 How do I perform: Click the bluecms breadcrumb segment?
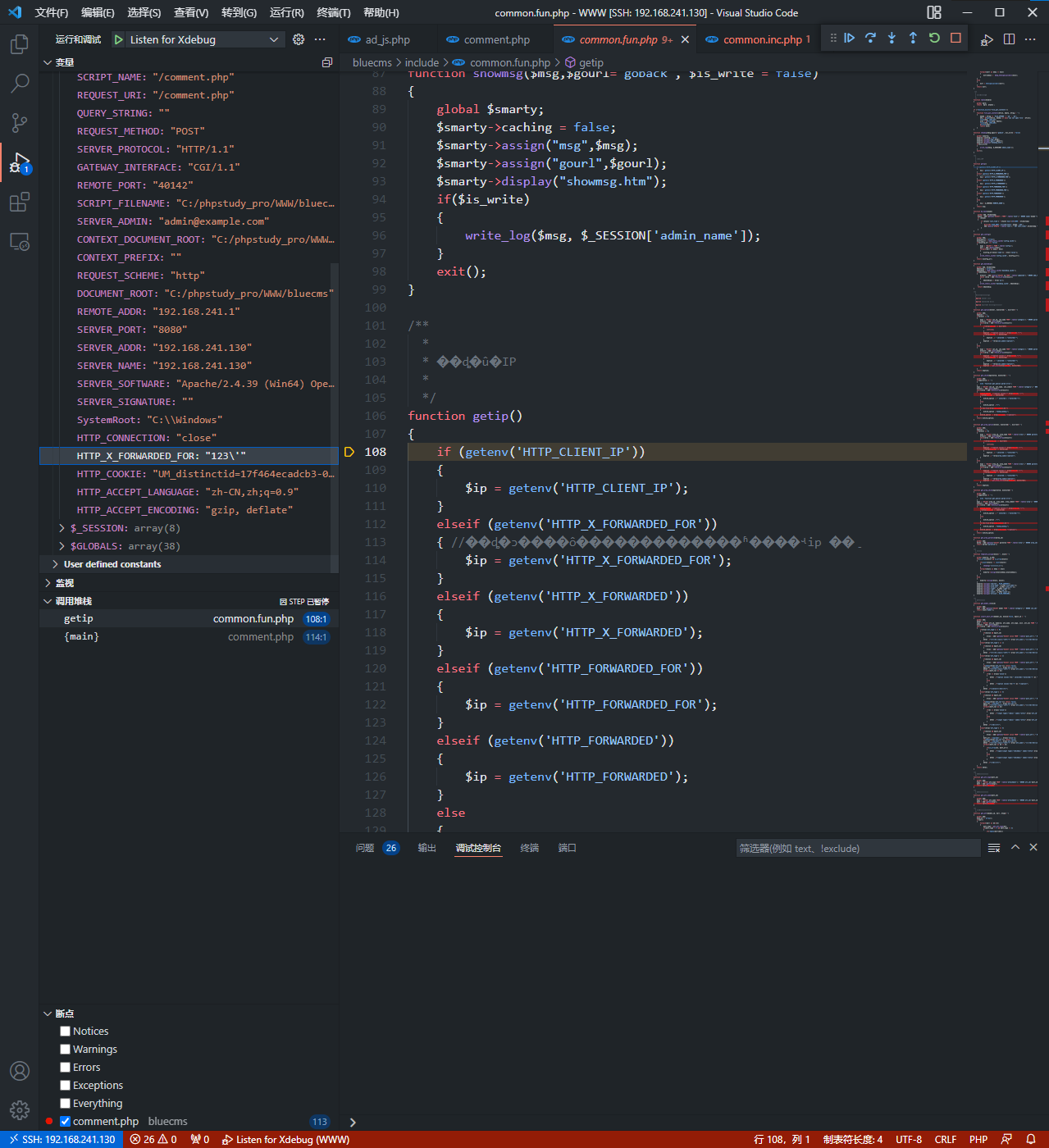[372, 62]
